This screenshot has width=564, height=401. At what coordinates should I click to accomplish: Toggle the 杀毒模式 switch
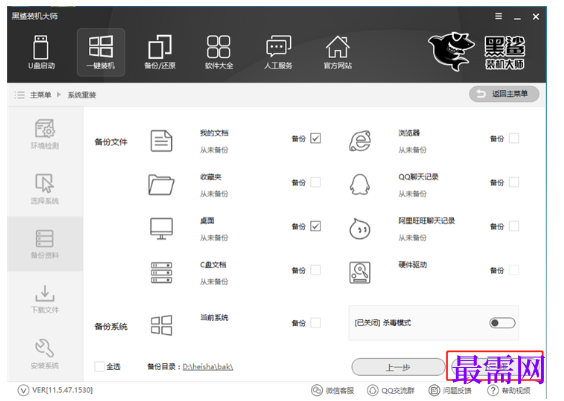502,323
